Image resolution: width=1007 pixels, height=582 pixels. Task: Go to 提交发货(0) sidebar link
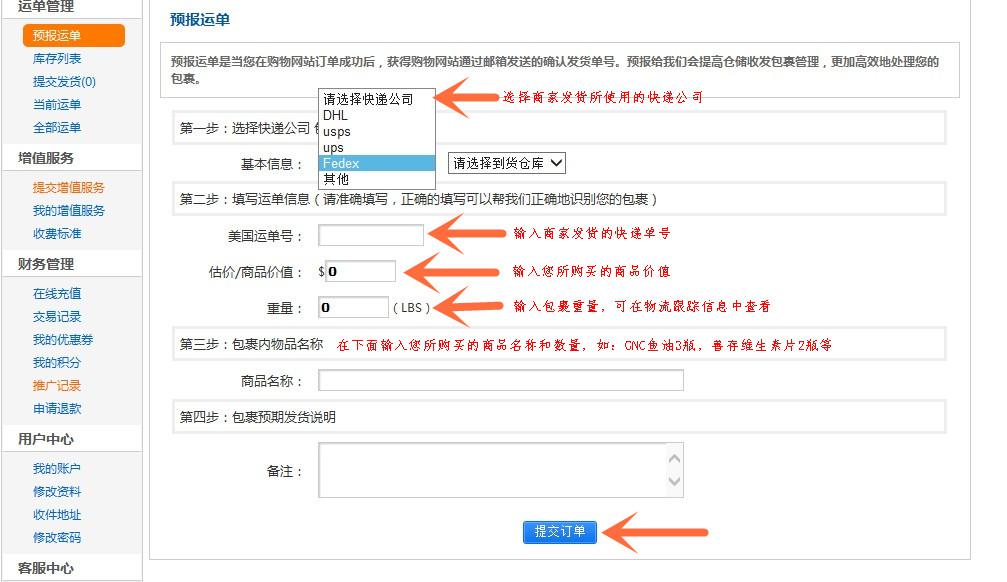point(64,82)
